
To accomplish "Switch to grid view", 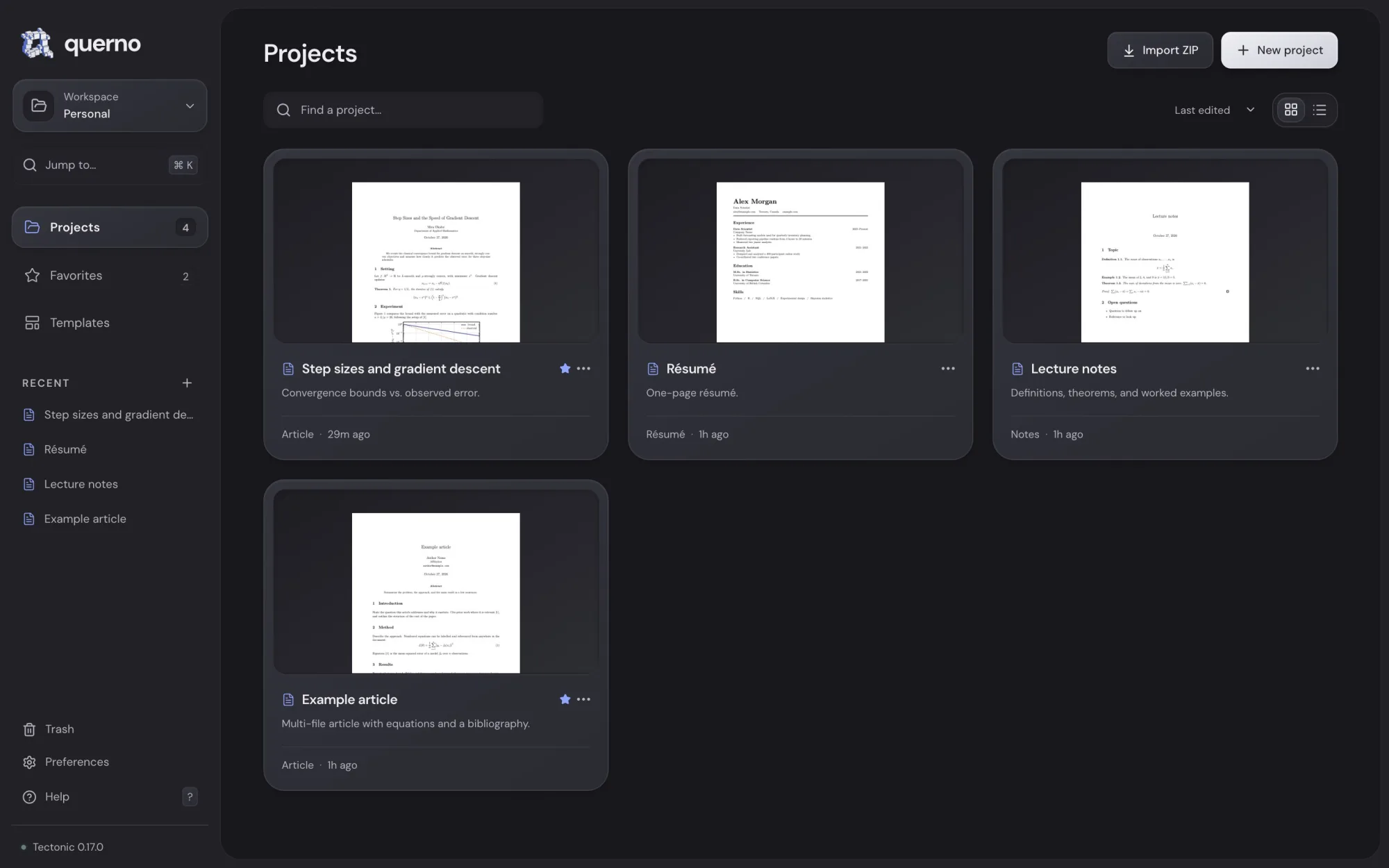I will pos(1291,110).
